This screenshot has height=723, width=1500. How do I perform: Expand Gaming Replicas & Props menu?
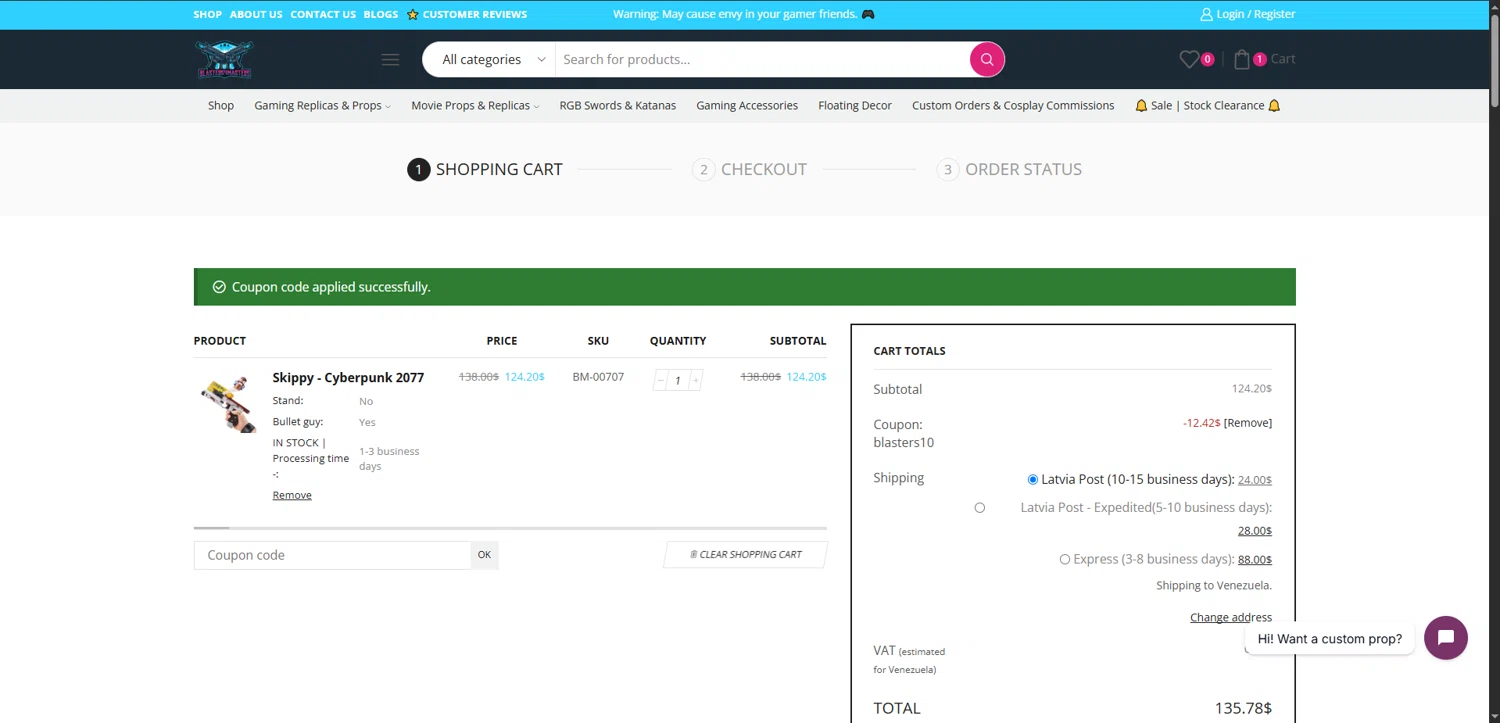[x=322, y=105]
